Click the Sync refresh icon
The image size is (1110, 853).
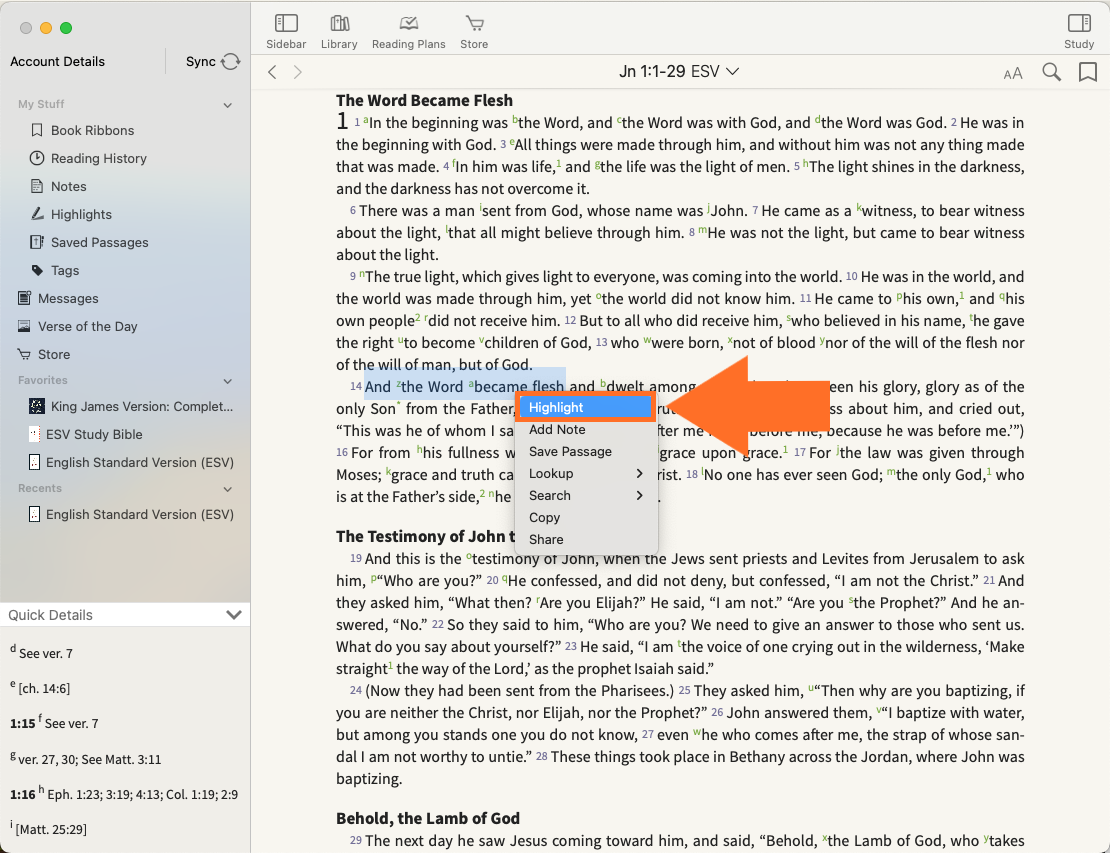pyautogui.click(x=231, y=62)
